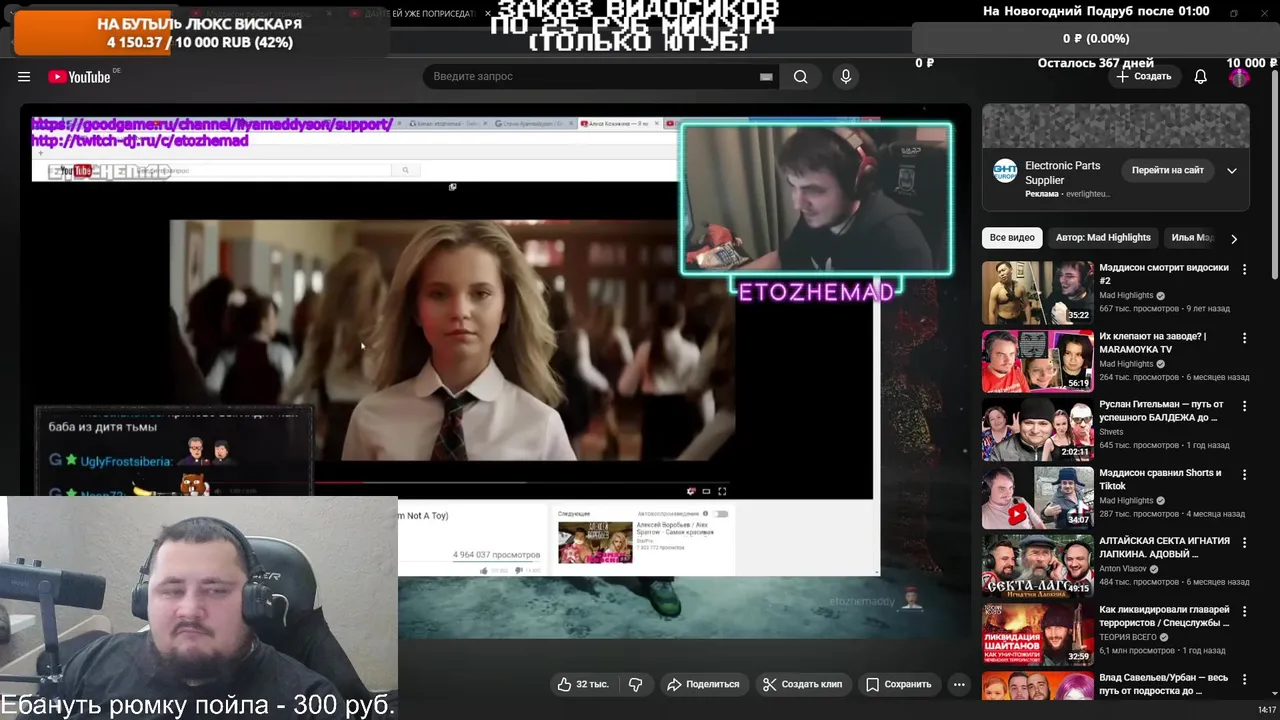1280x720 pixels.
Task: Open title АЛТАЙСКАЯ СЕКТА ИГНАТИЯ ЛАПКИНА
Action: coord(1164,547)
